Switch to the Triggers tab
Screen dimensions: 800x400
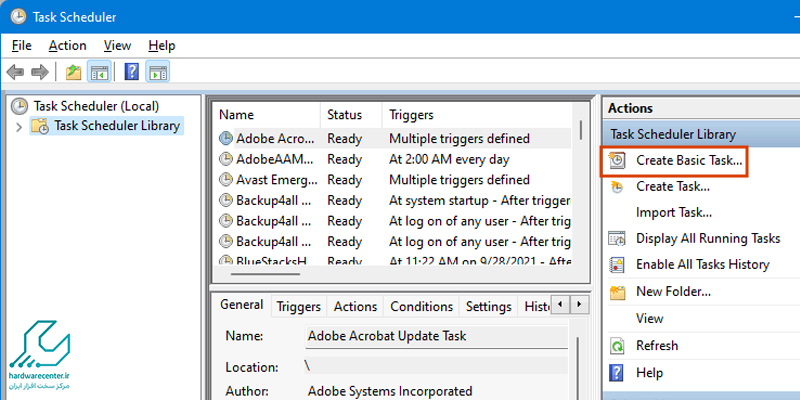point(298,307)
